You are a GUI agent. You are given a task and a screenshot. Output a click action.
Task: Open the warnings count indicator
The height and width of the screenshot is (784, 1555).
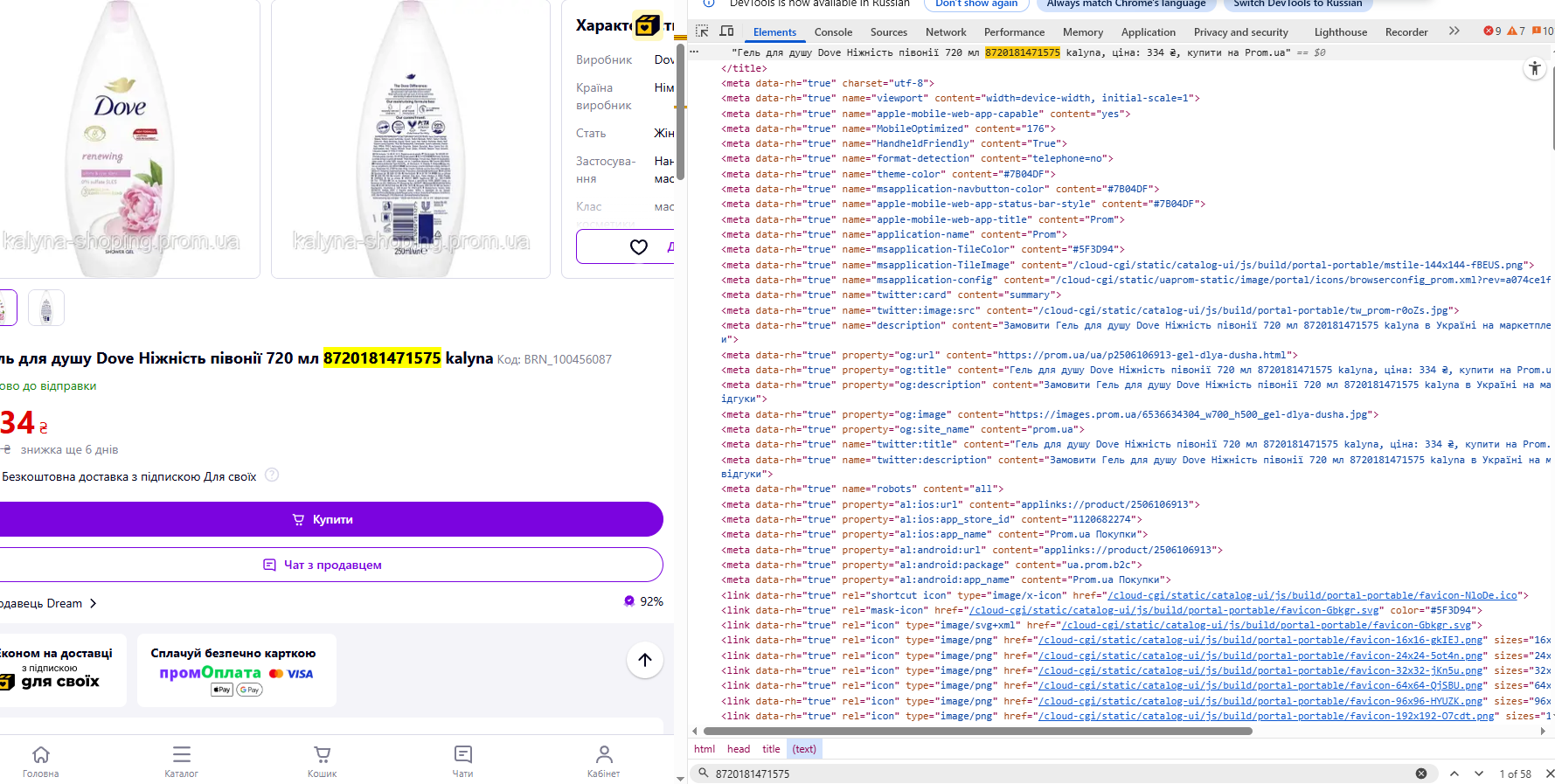tap(1517, 31)
